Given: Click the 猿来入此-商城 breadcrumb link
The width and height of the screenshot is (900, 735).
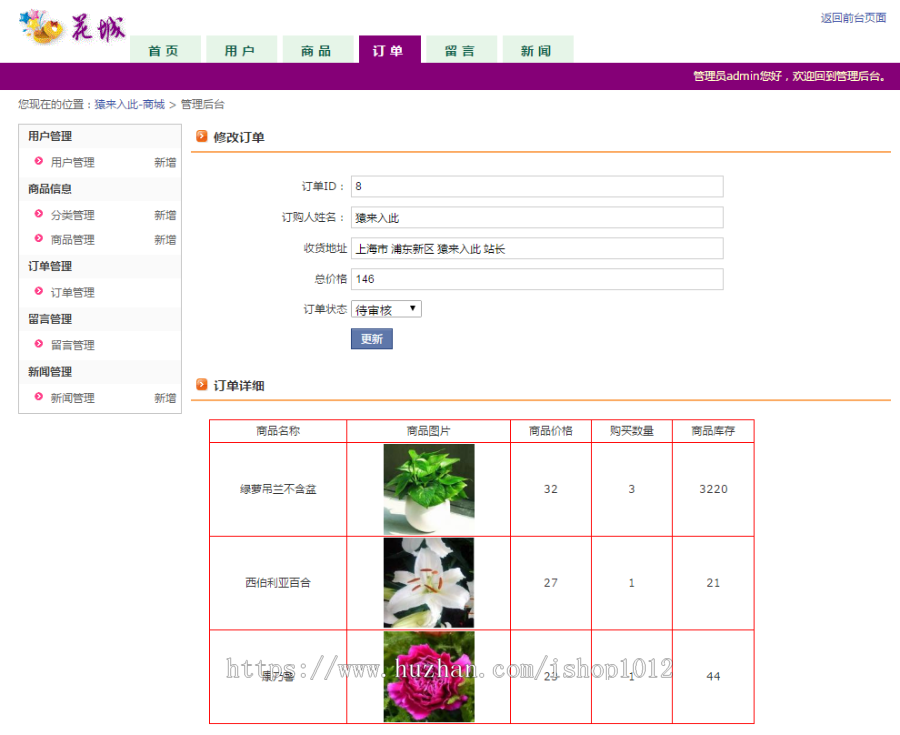Looking at the screenshot, I should (131, 103).
